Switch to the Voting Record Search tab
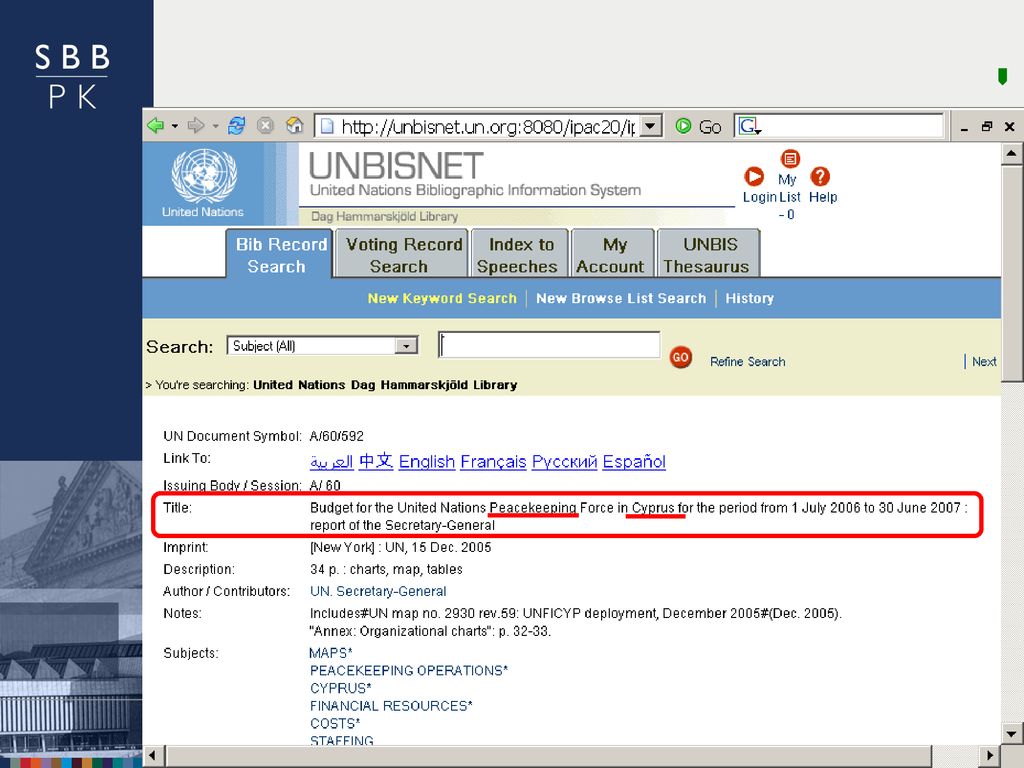 point(402,254)
